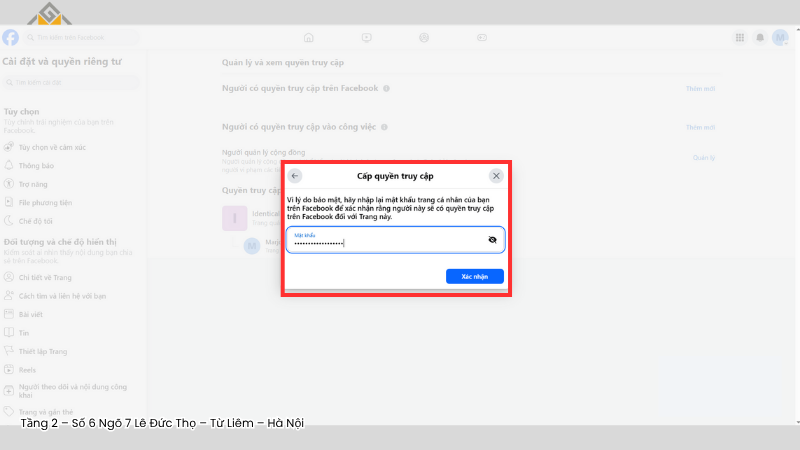
Task: Click the Facebook logo icon
Action: (x=10, y=38)
